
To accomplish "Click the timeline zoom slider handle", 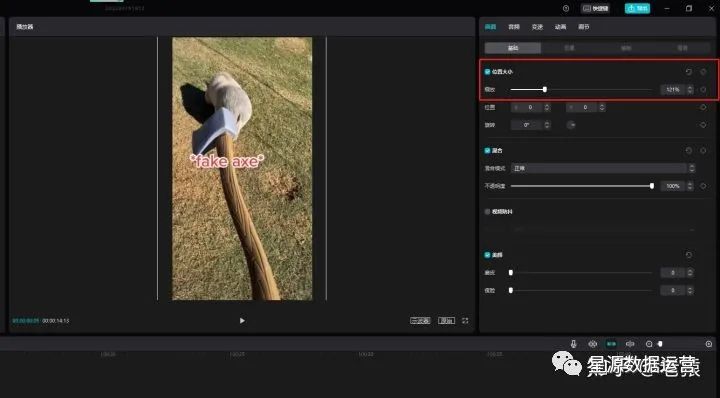I will [x=660, y=344].
